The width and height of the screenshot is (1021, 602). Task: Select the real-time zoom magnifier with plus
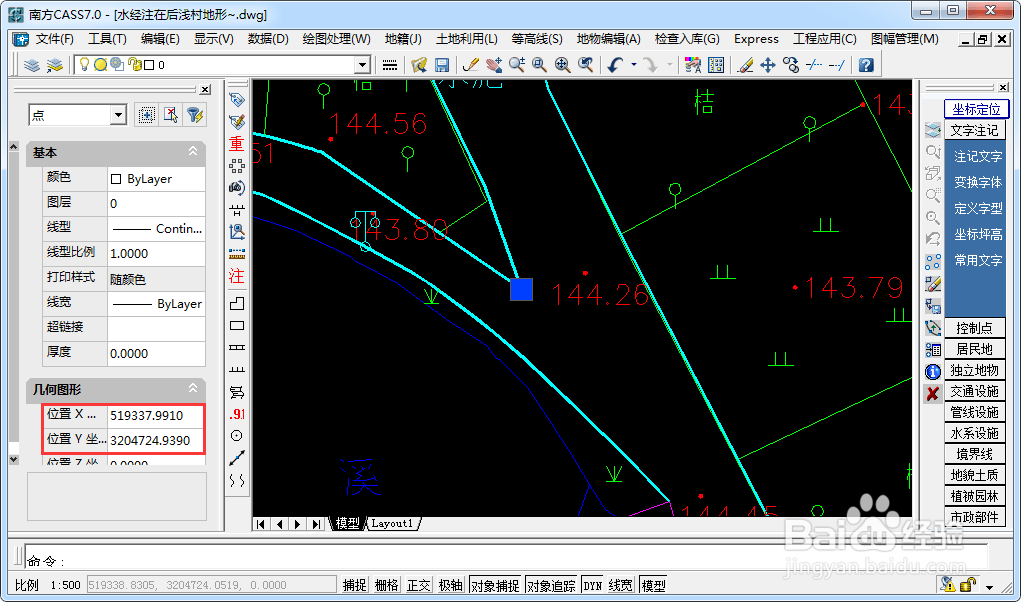point(517,65)
